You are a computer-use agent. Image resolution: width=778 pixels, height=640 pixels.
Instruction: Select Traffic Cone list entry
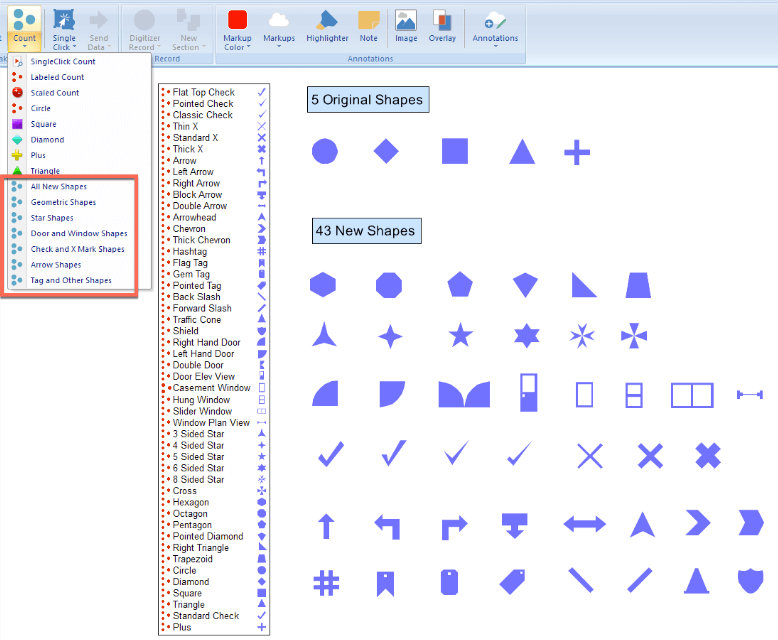(214, 320)
